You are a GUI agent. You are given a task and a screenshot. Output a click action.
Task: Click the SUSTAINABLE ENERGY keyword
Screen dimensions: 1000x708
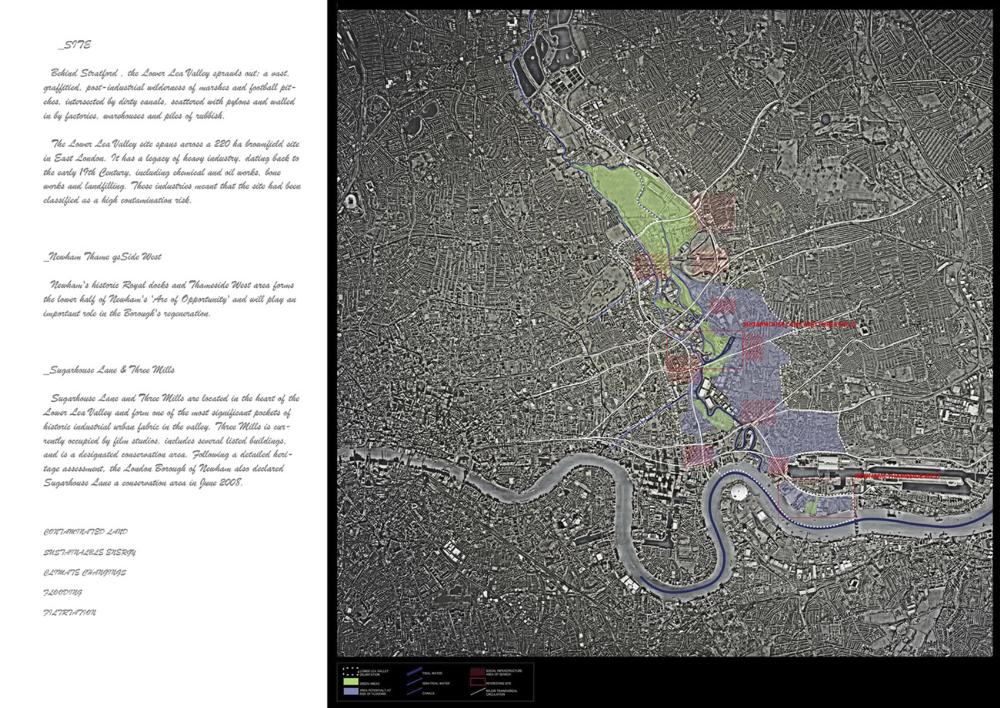tap(90, 552)
